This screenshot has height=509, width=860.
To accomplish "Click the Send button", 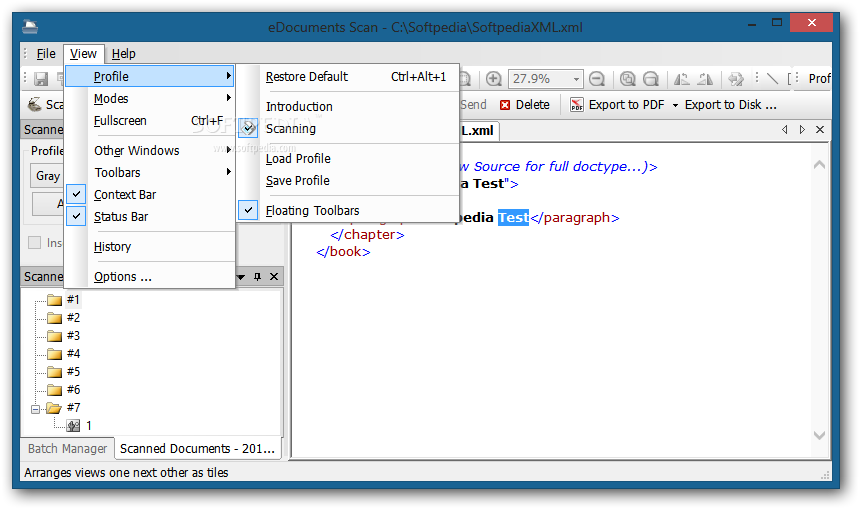I will click(x=473, y=105).
